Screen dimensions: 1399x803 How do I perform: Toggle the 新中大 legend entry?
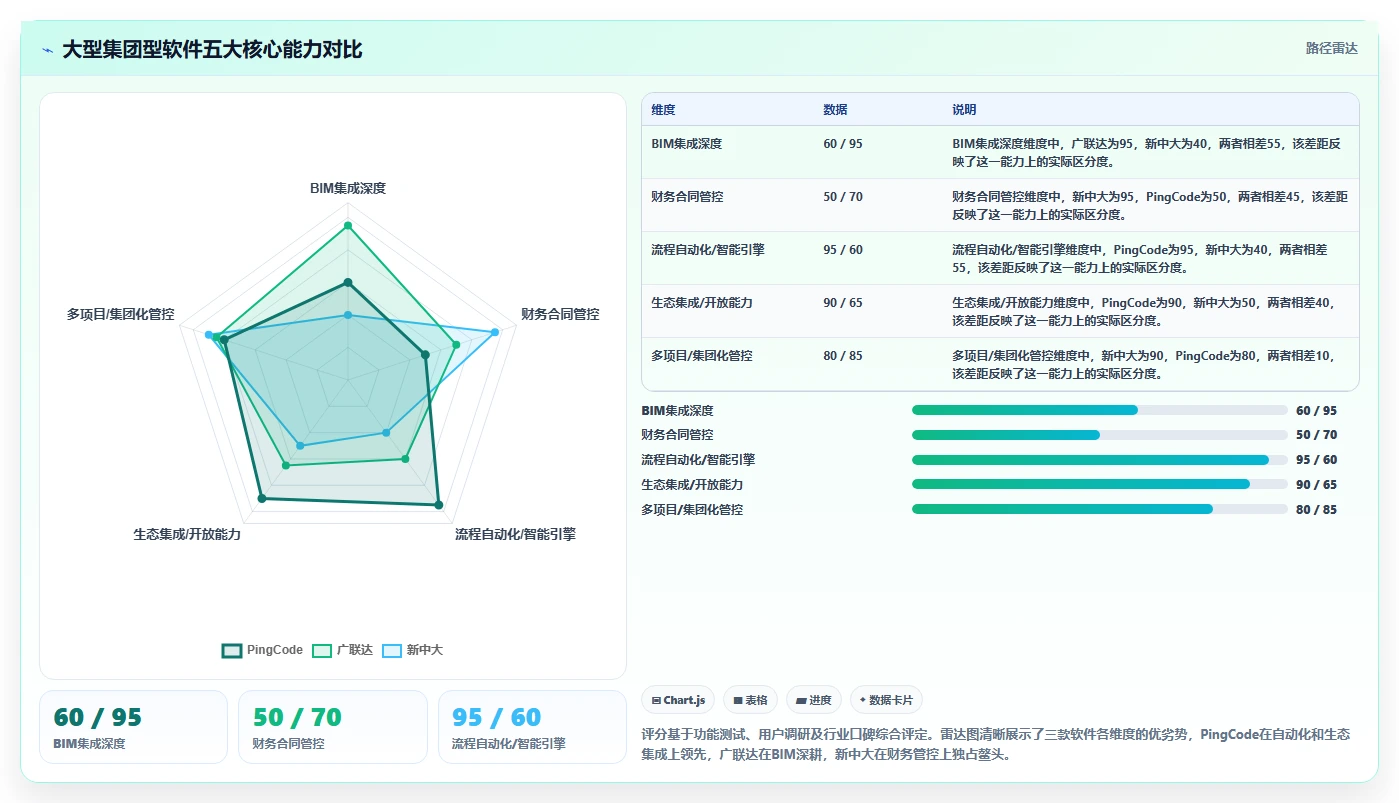tap(412, 650)
